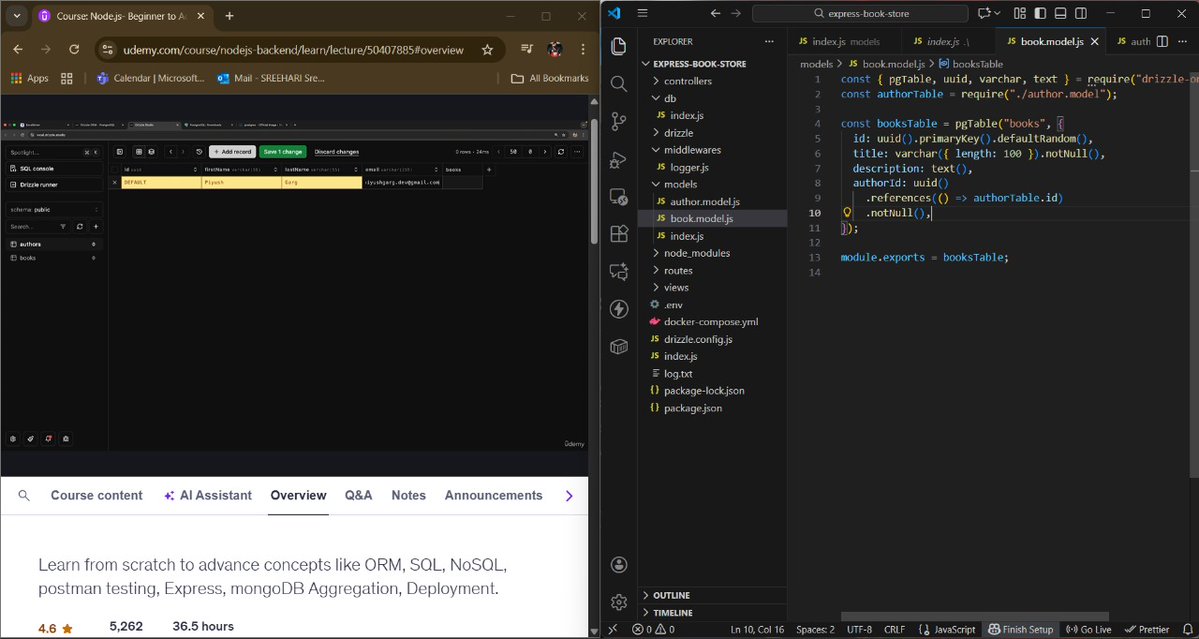1199x639 pixels.
Task: Select the Run and Debug icon
Action: coord(618,159)
